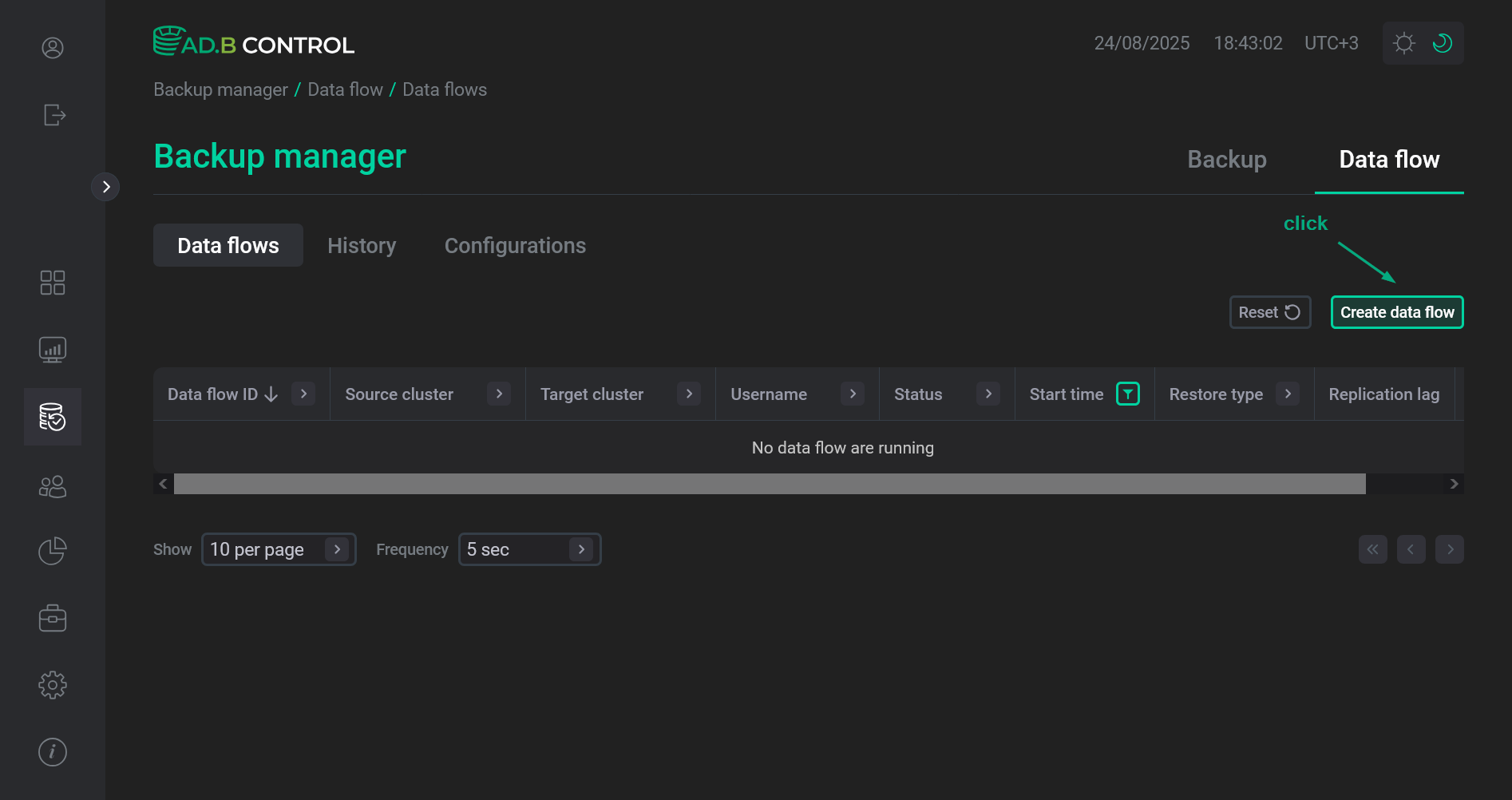Click the Create data flow button
This screenshot has height=800, width=1512.
(1396, 312)
